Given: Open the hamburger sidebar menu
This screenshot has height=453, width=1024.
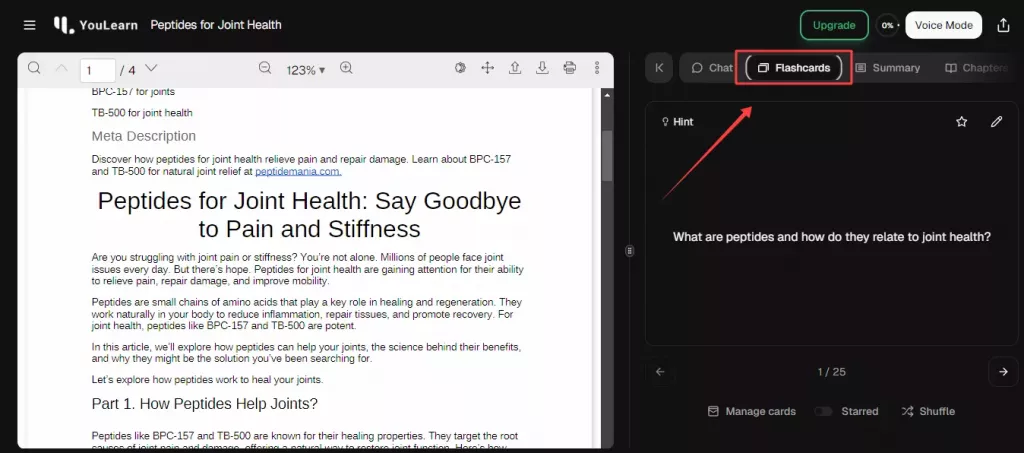Looking at the screenshot, I should click(x=29, y=25).
